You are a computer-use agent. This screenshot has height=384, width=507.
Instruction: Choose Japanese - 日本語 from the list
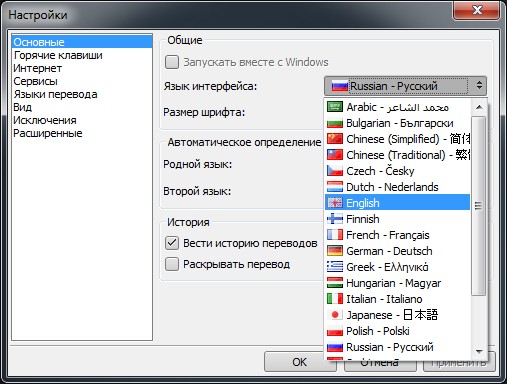pyautogui.click(x=397, y=315)
